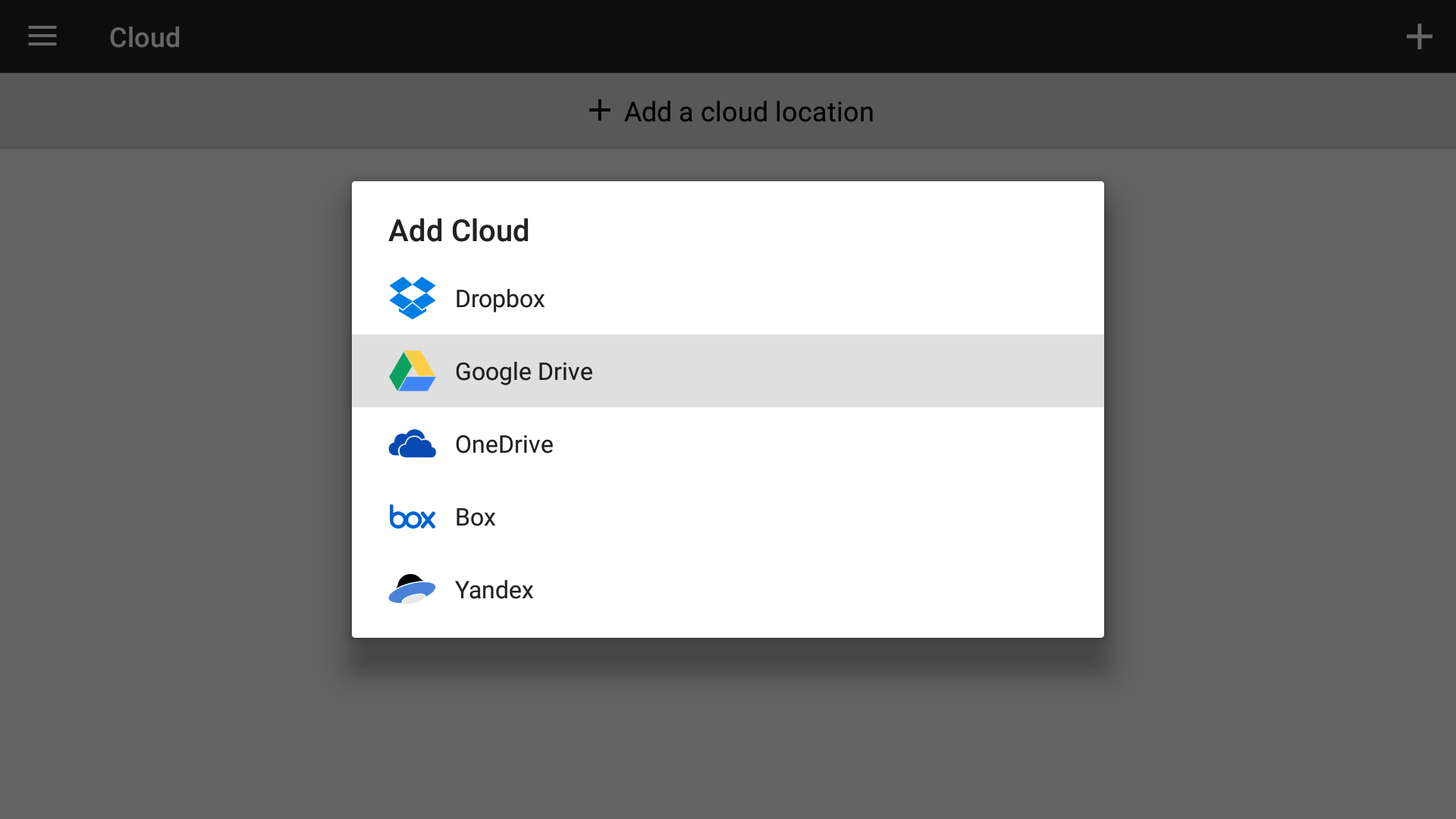Select the OneDrive option
Image resolution: width=1456 pixels, height=819 pixels.
point(504,444)
